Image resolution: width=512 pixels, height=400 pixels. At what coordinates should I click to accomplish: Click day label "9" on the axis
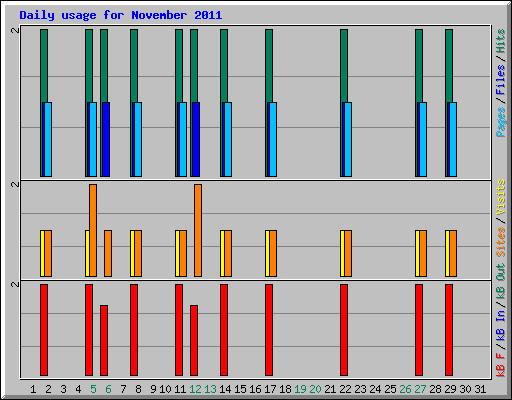pyautogui.click(x=153, y=389)
